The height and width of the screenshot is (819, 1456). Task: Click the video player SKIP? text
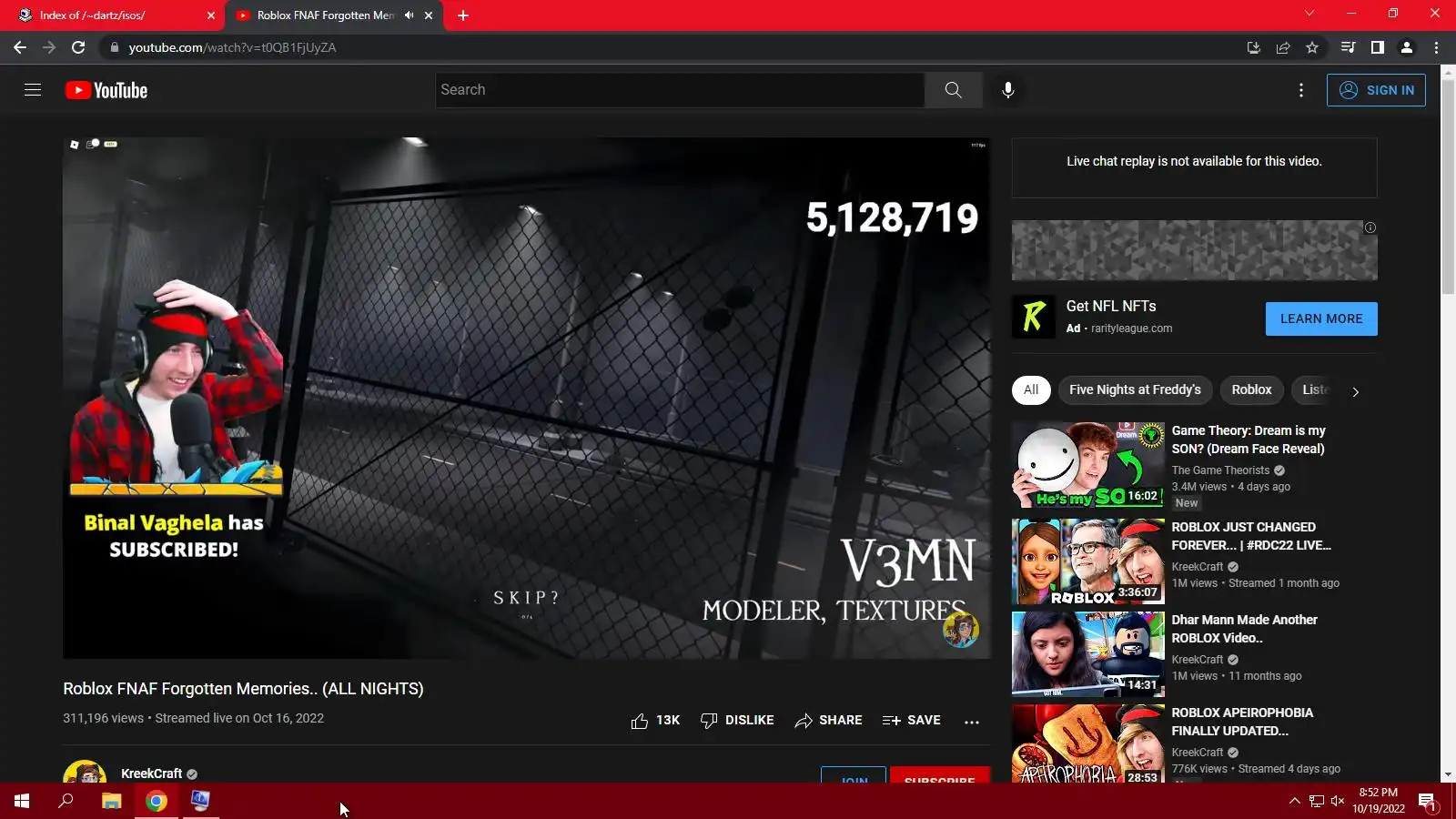(526, 598)
